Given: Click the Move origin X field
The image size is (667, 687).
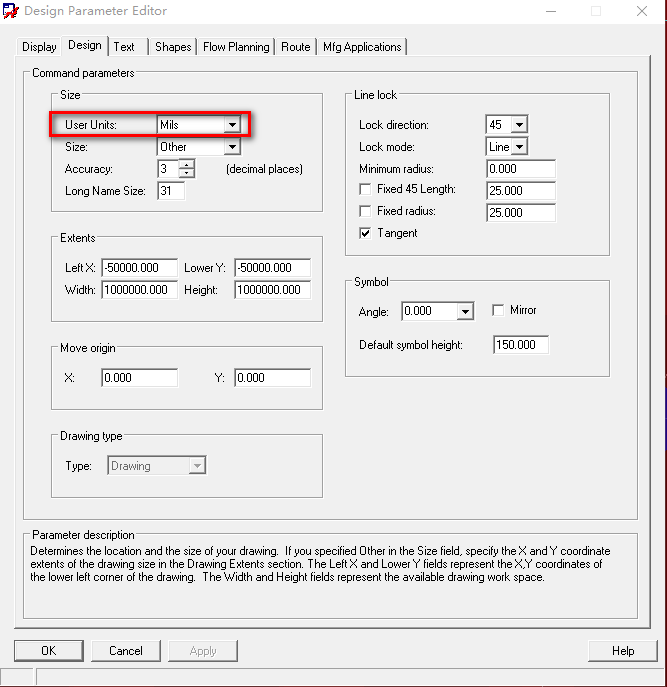Looking at the screenshot, I should click(x=140, y=378).
